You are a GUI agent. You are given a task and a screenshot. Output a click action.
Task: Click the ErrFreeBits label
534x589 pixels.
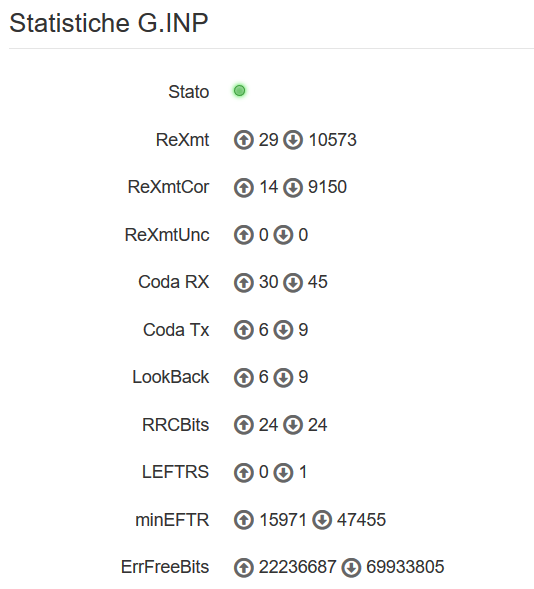pos(165,567)
